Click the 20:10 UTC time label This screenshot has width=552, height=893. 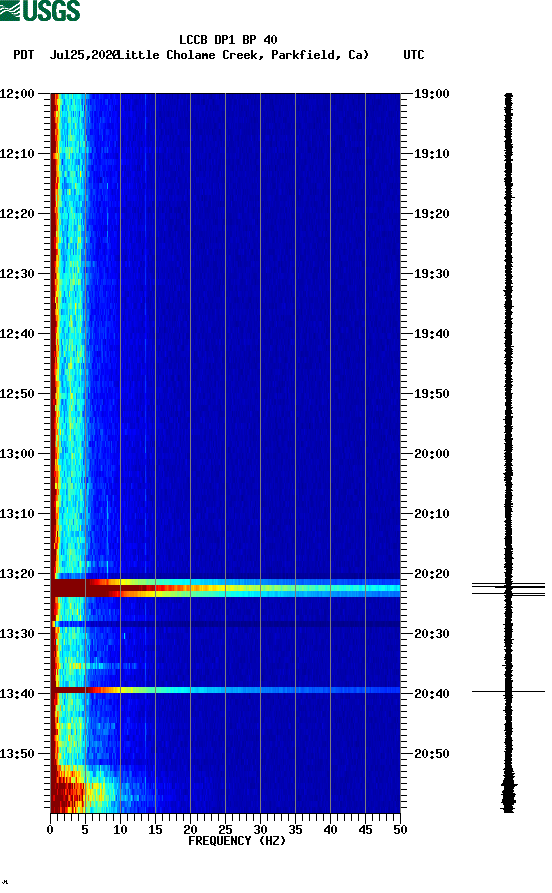pos(431,513)
